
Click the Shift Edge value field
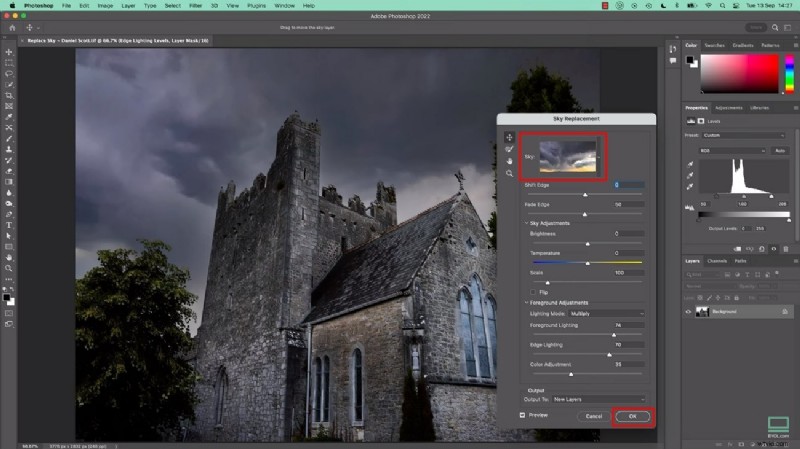pos(629,185)
